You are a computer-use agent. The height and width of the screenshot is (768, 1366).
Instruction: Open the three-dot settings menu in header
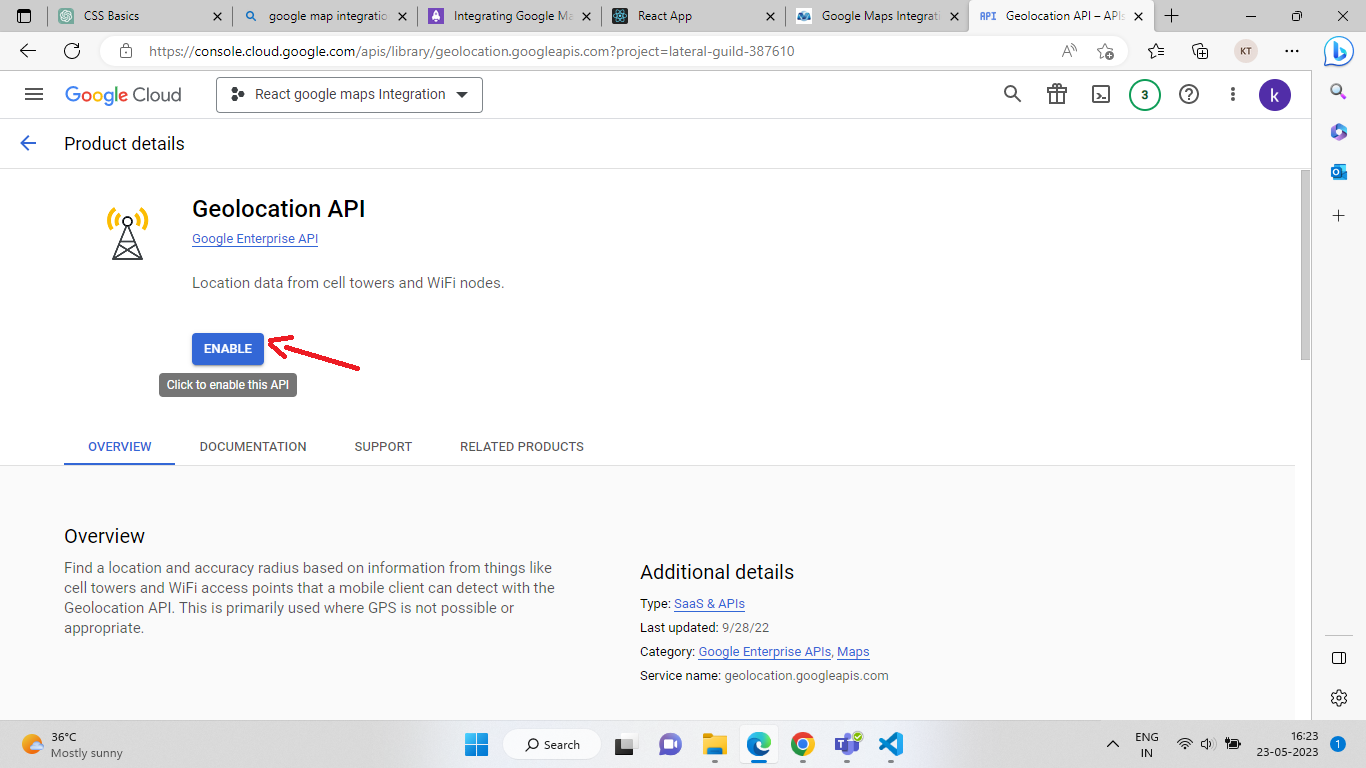coord(1233,94)
